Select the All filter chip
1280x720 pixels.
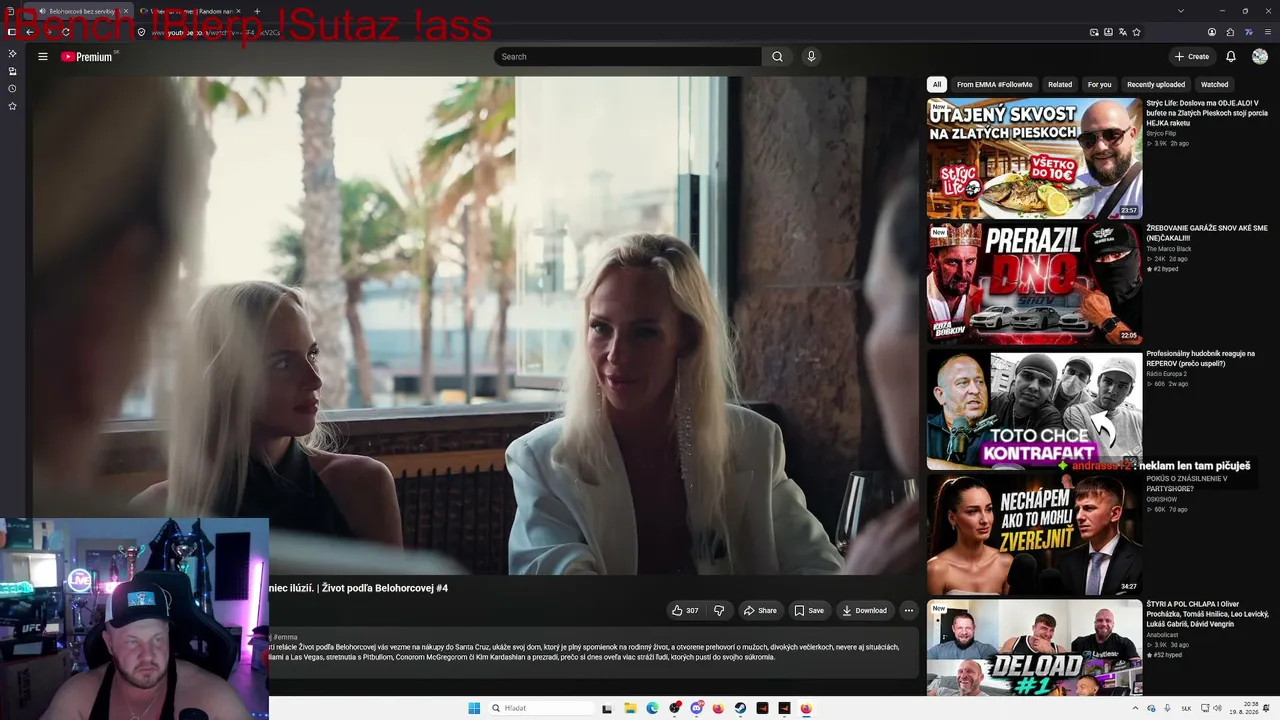pyautogui.click(x=937, y=85)
